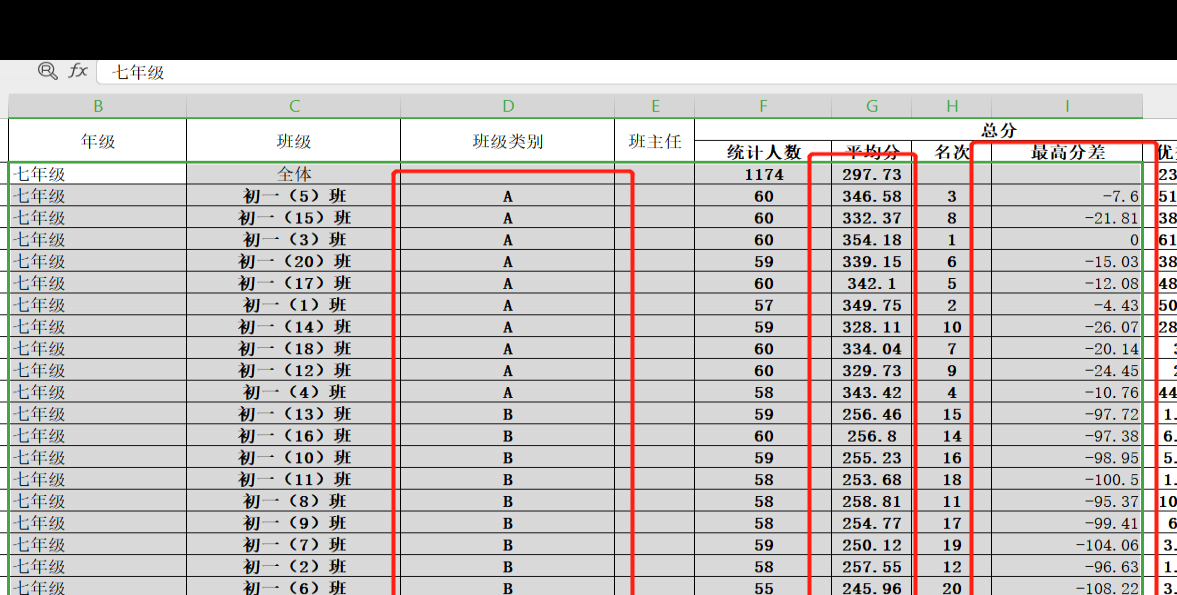Select the 全体 class cell
Viewport: 1177px width, 595px height.
coord(293,174)
